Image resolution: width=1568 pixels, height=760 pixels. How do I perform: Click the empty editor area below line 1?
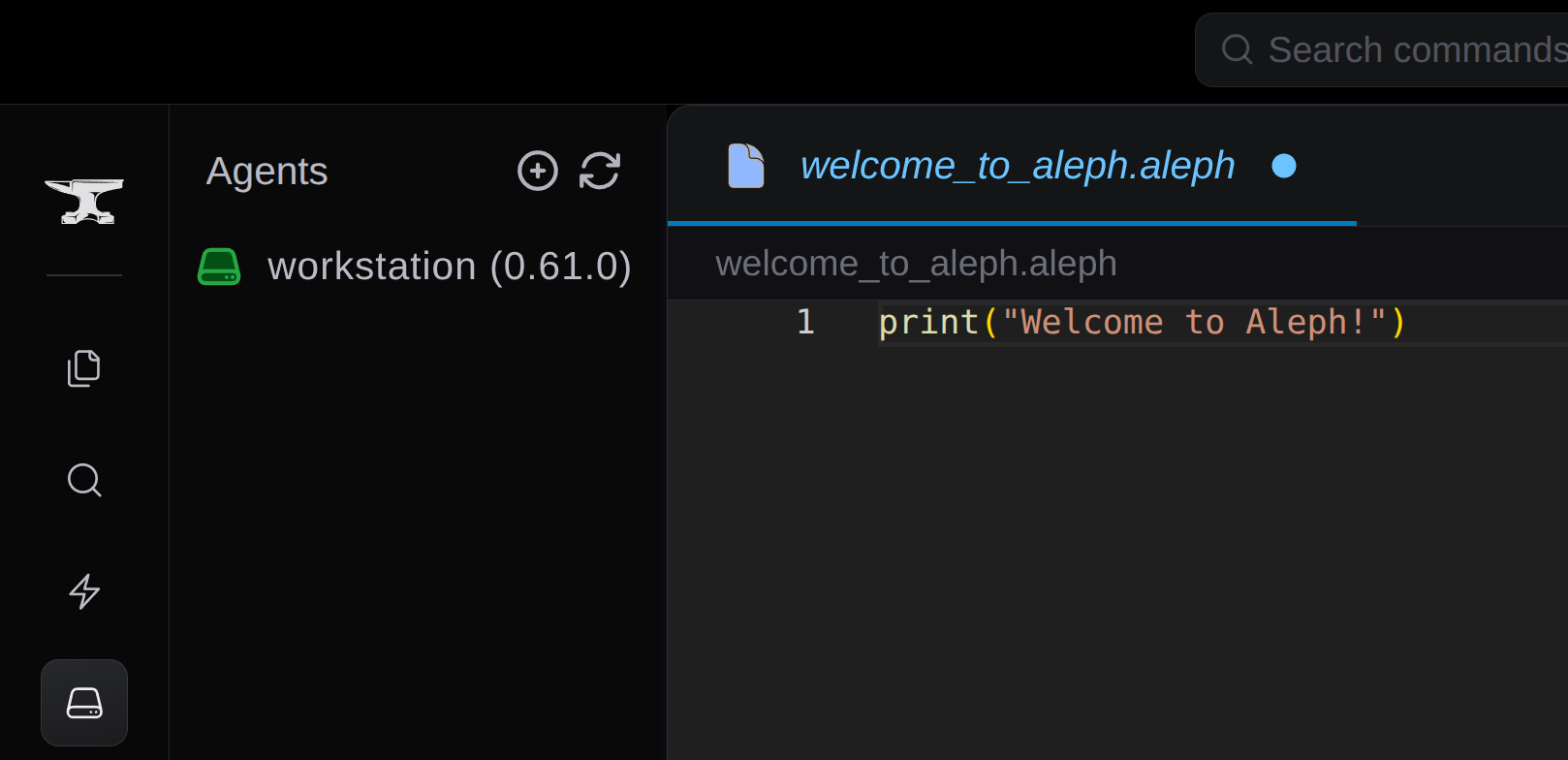click(x=1114, y=543)
